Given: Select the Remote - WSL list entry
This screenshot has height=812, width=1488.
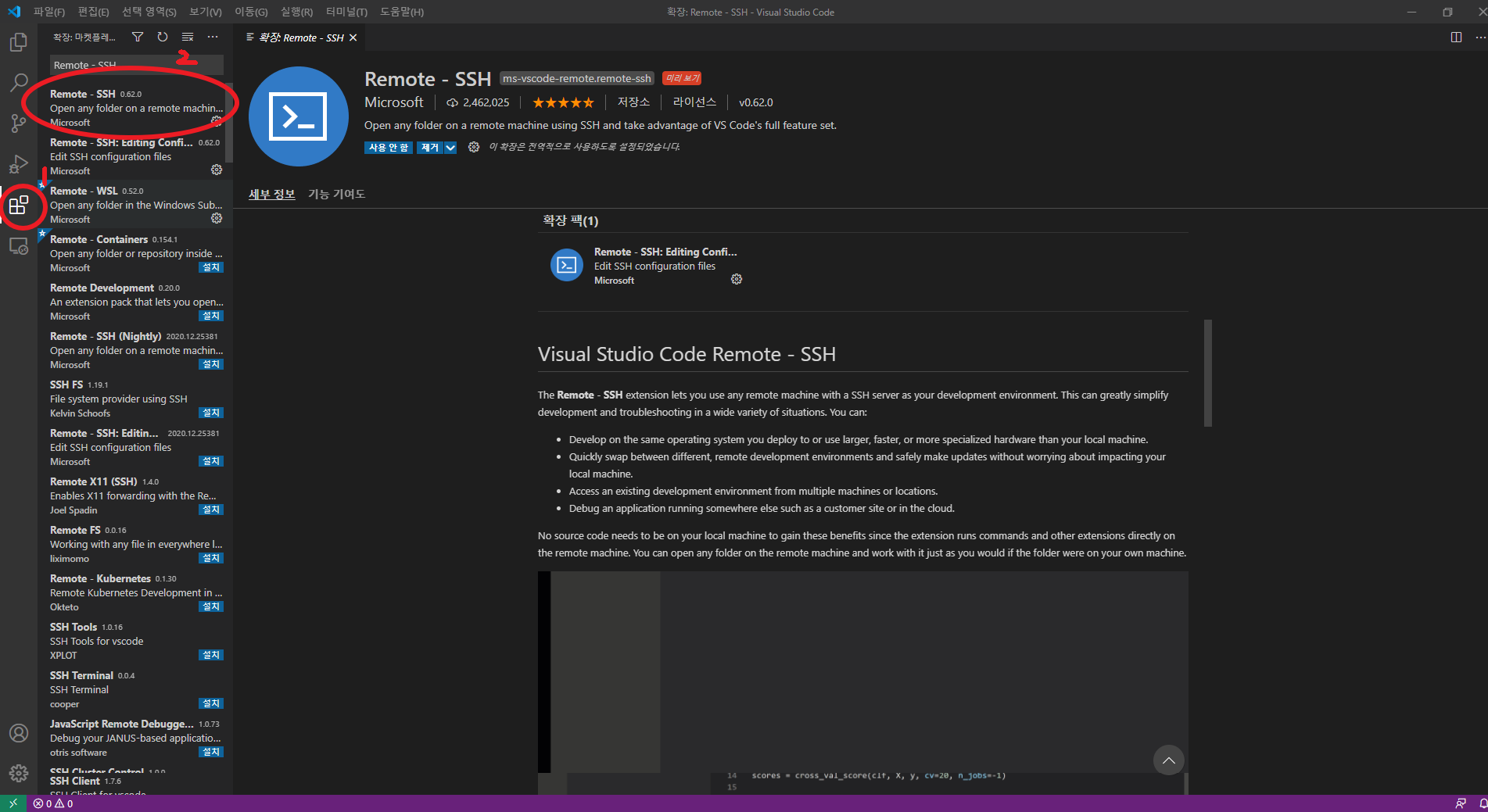Looking at the screenshot, I should pos(134,205).
